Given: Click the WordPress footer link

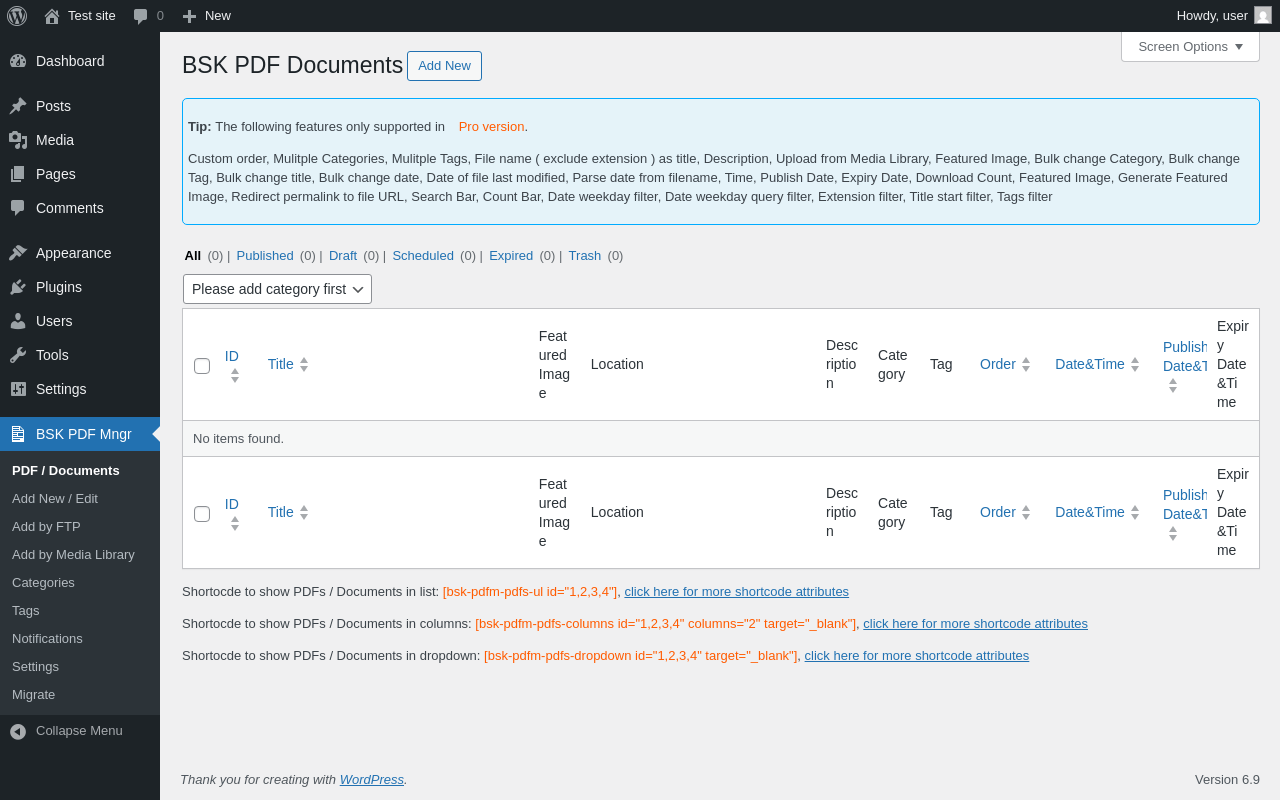Looking at the screenshot, I should pyautogui.click(x=372, y=779).
